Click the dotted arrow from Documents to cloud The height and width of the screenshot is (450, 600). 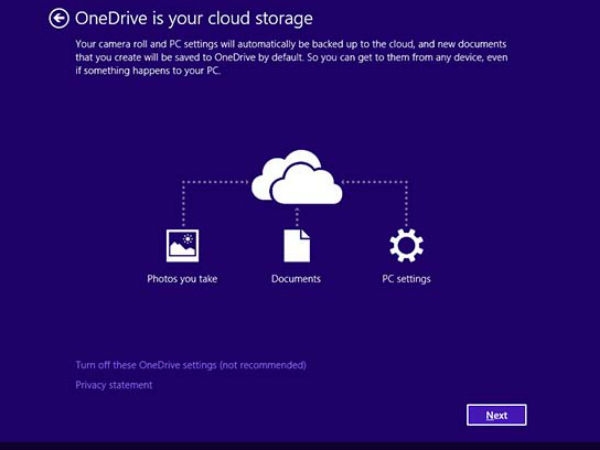(297, 217)
